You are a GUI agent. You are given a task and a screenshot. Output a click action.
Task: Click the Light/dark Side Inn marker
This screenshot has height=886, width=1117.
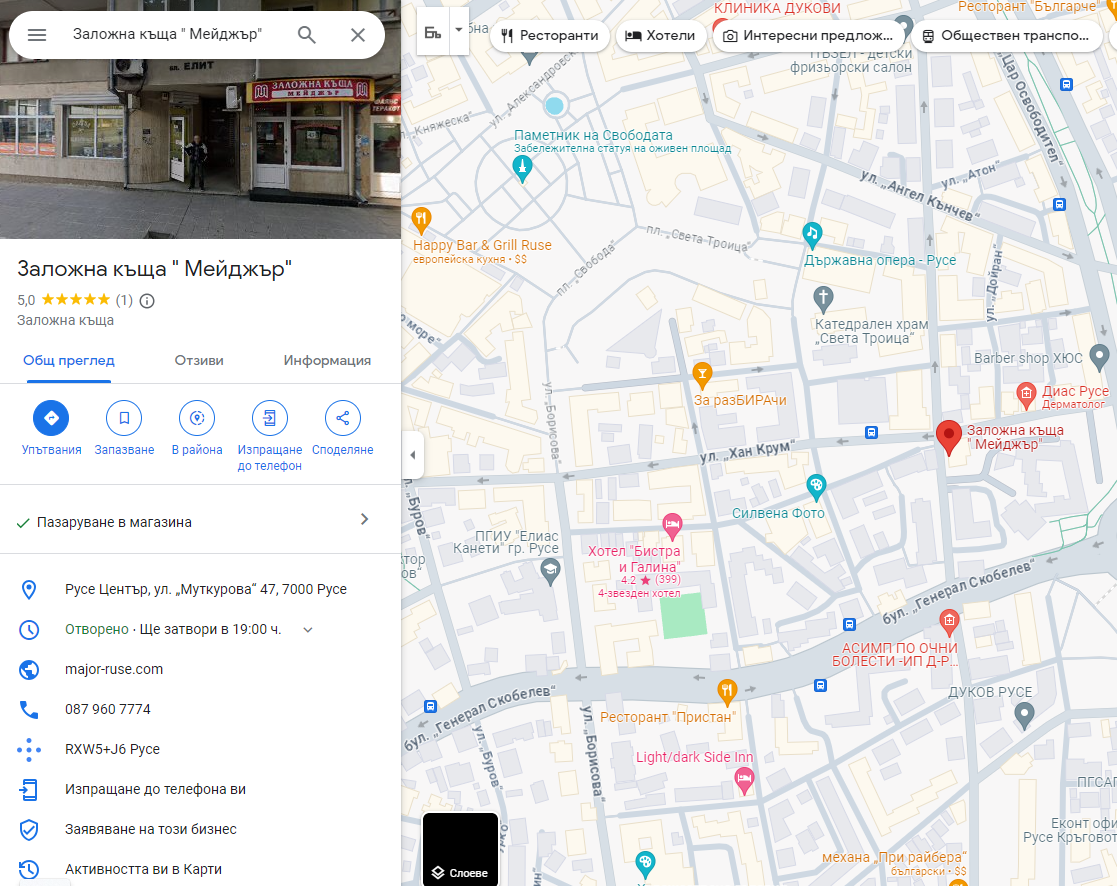[x=744, y=781]
